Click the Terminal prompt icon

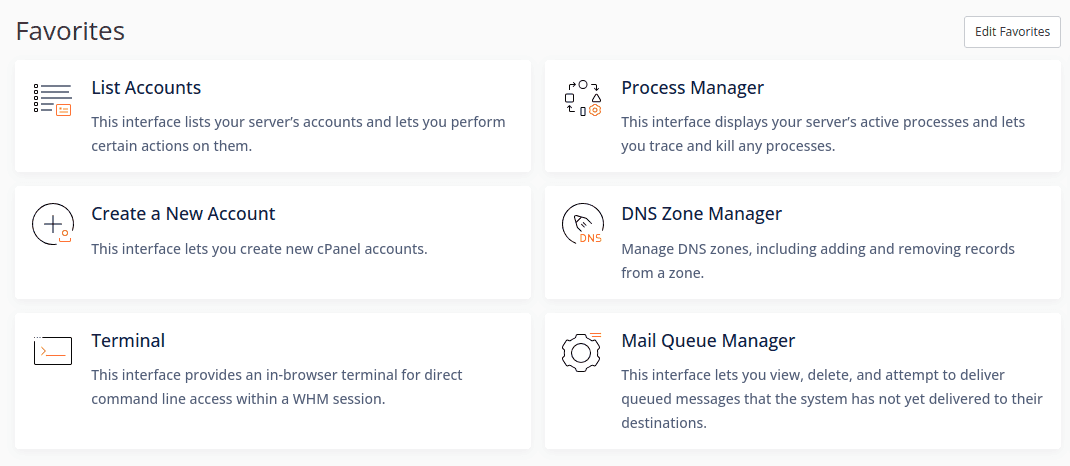point(52,351)
